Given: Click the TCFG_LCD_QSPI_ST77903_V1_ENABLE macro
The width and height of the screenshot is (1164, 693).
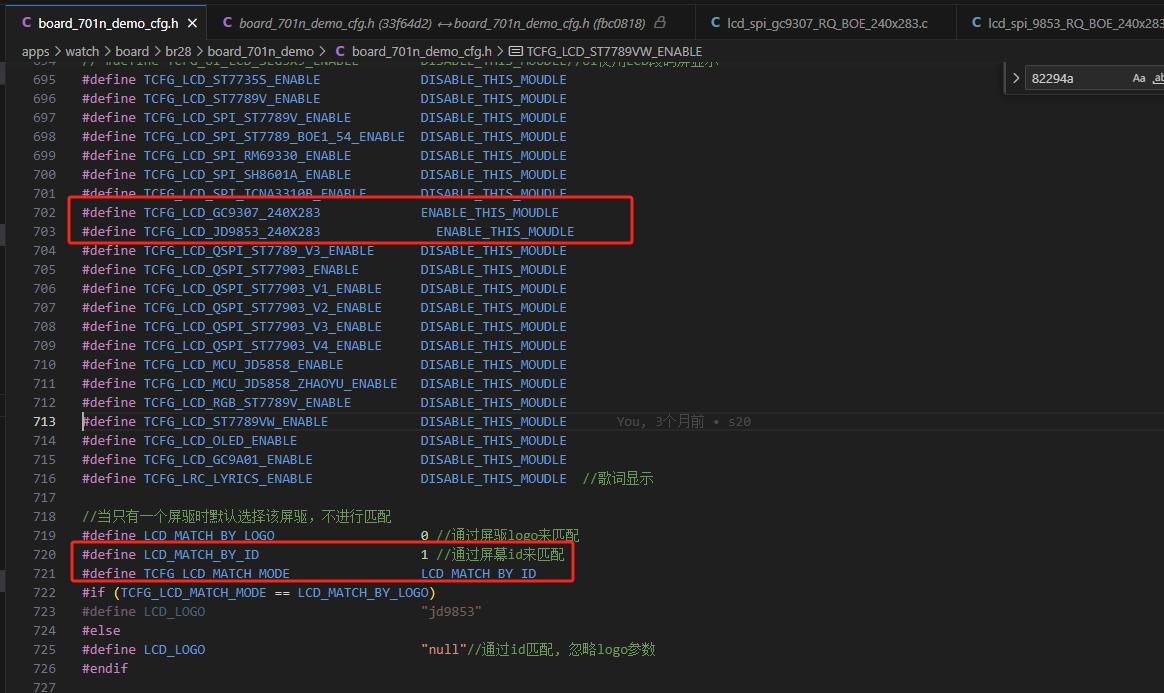Looking at the screenshot, I should coord(263,289).
